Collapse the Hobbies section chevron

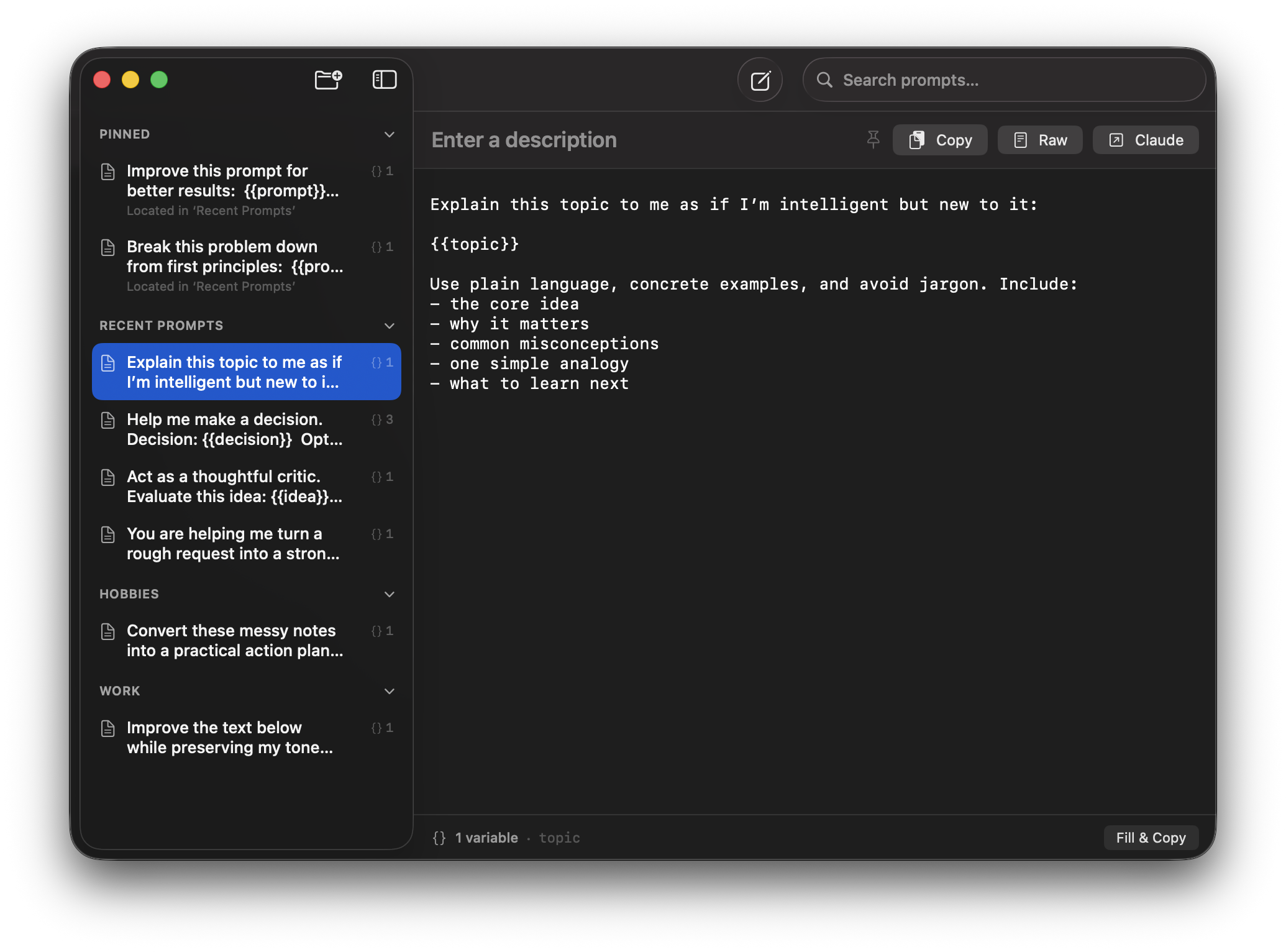pos(390,594)
